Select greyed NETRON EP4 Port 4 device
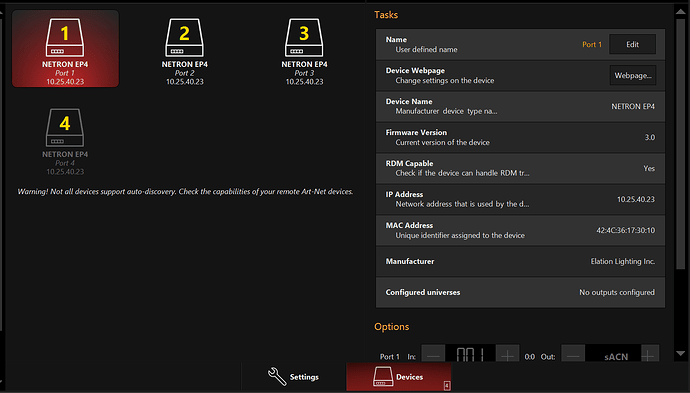Viewport: 690px width, 393px height. [65, 141]
